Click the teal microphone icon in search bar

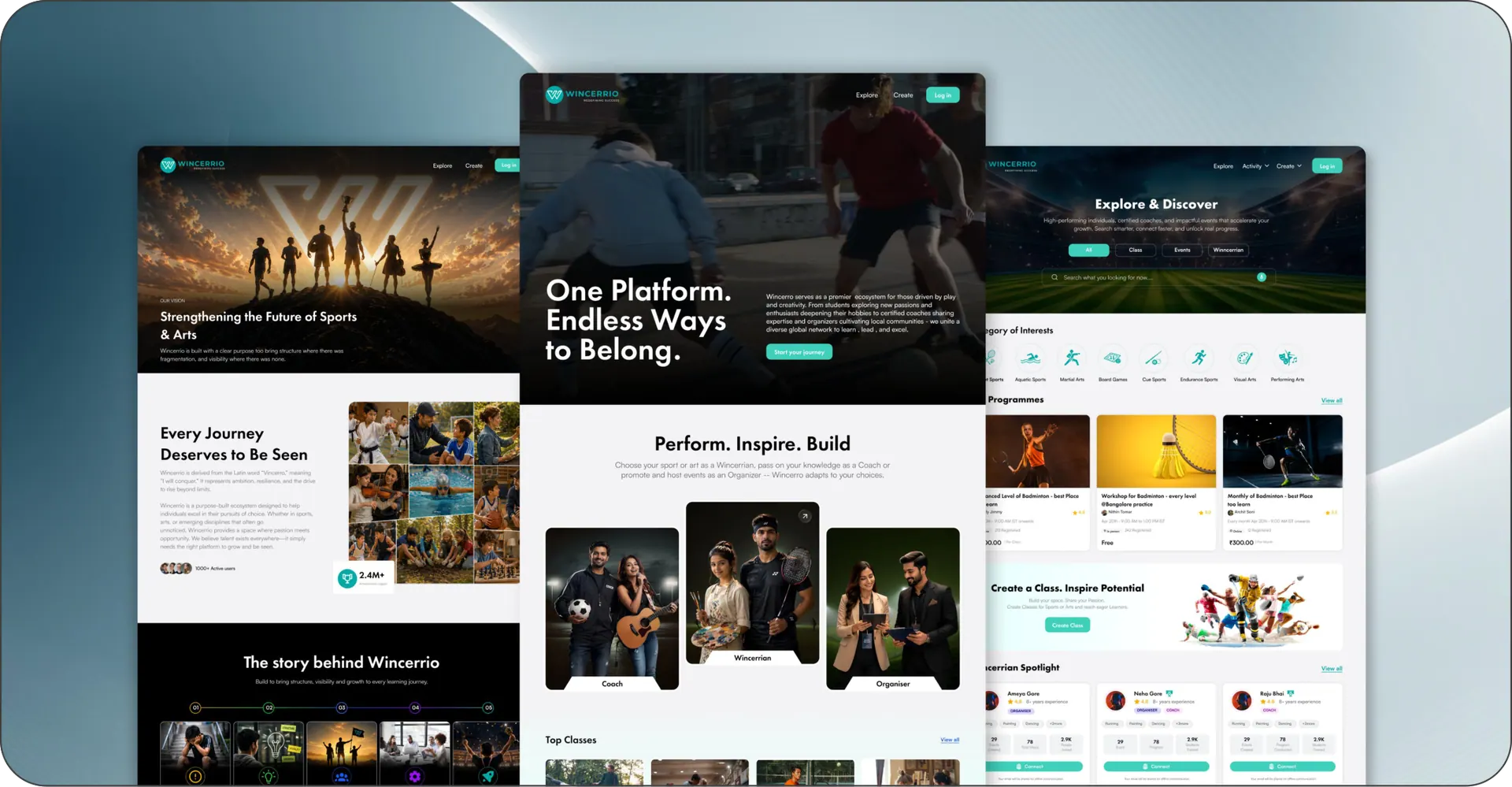click(1262, 277)
